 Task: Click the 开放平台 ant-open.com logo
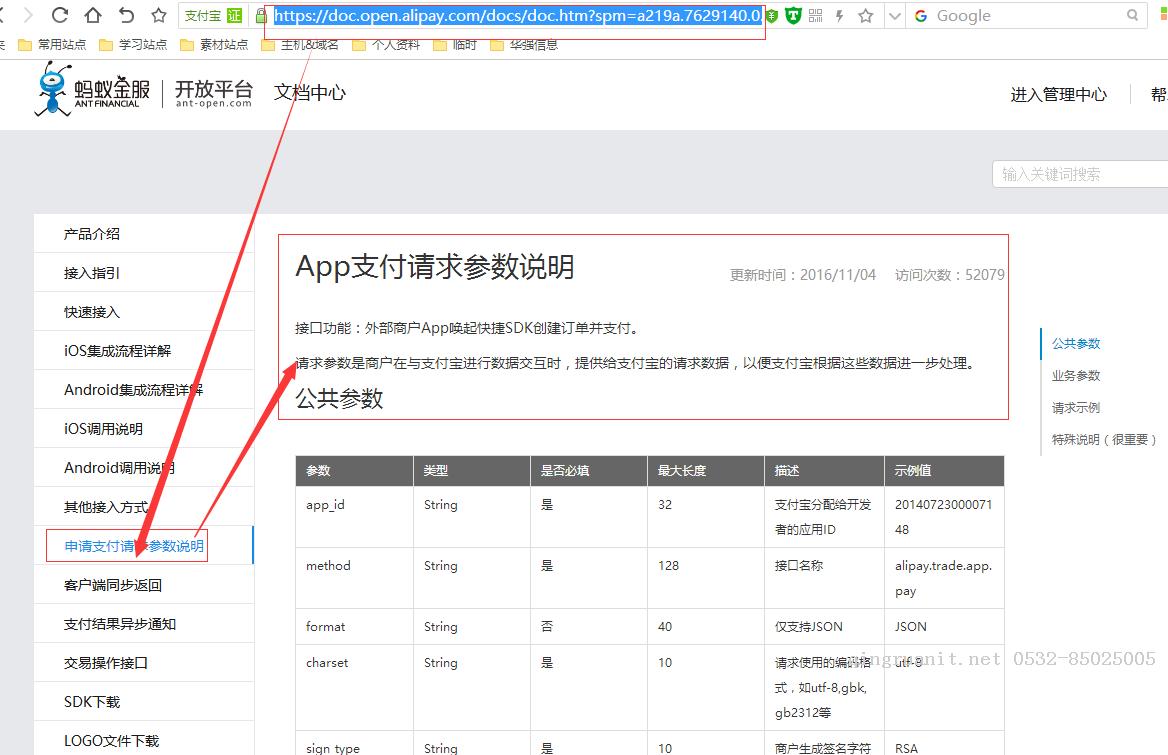pos(214,94)
